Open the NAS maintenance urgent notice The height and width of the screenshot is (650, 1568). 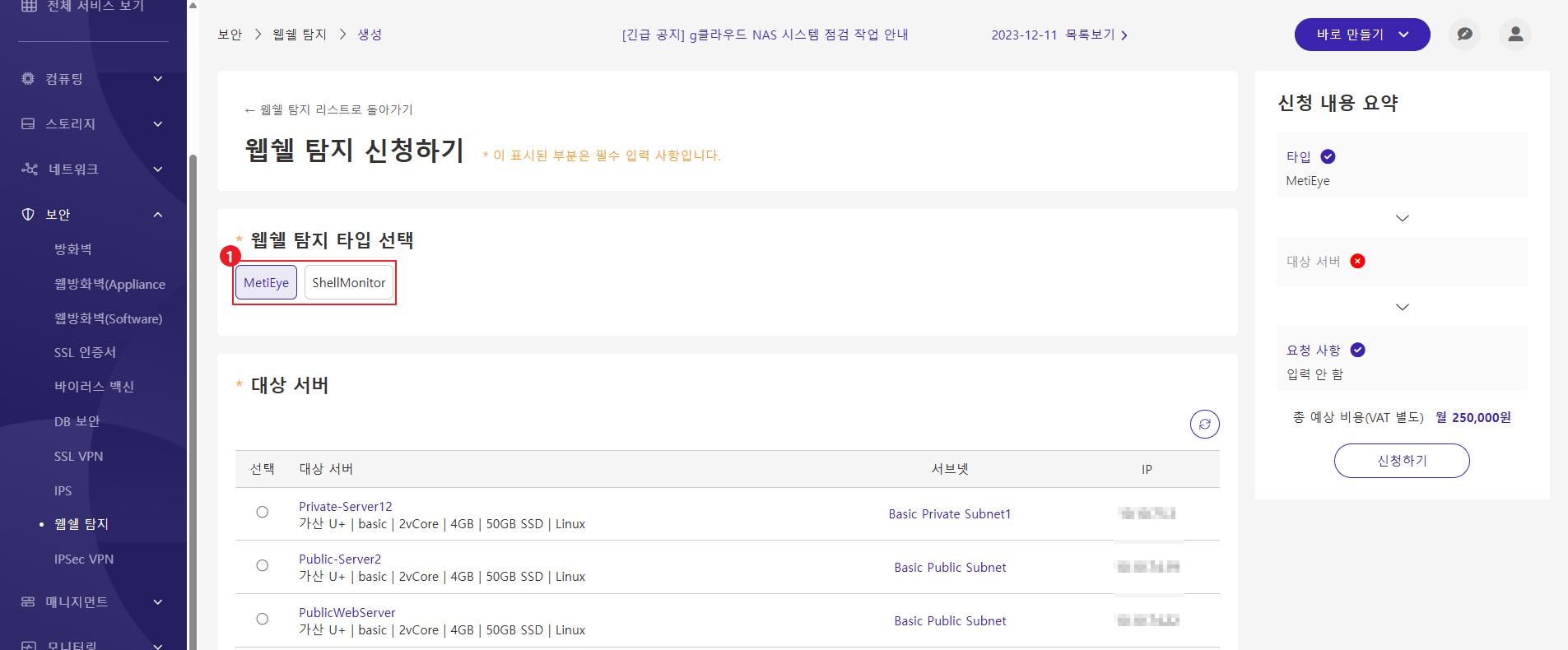[x=765, y=35]
